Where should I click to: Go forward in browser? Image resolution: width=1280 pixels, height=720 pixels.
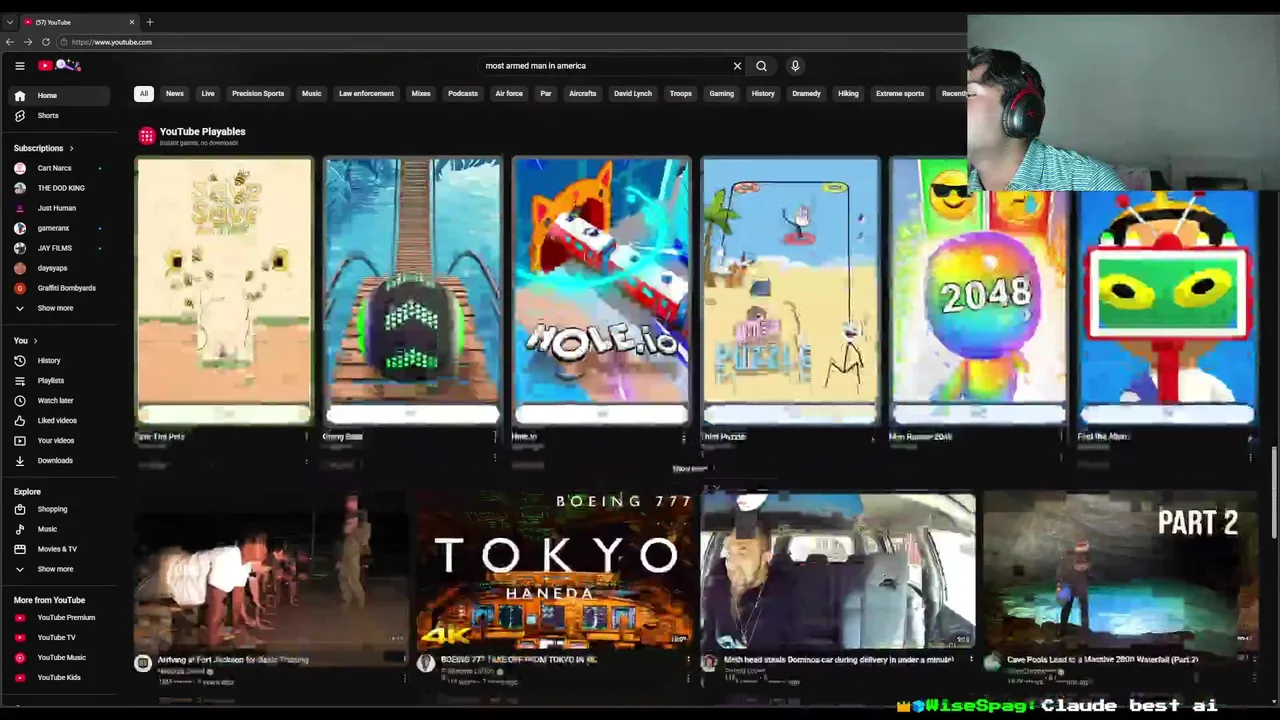pyautogui.click(x=28, y=42)
